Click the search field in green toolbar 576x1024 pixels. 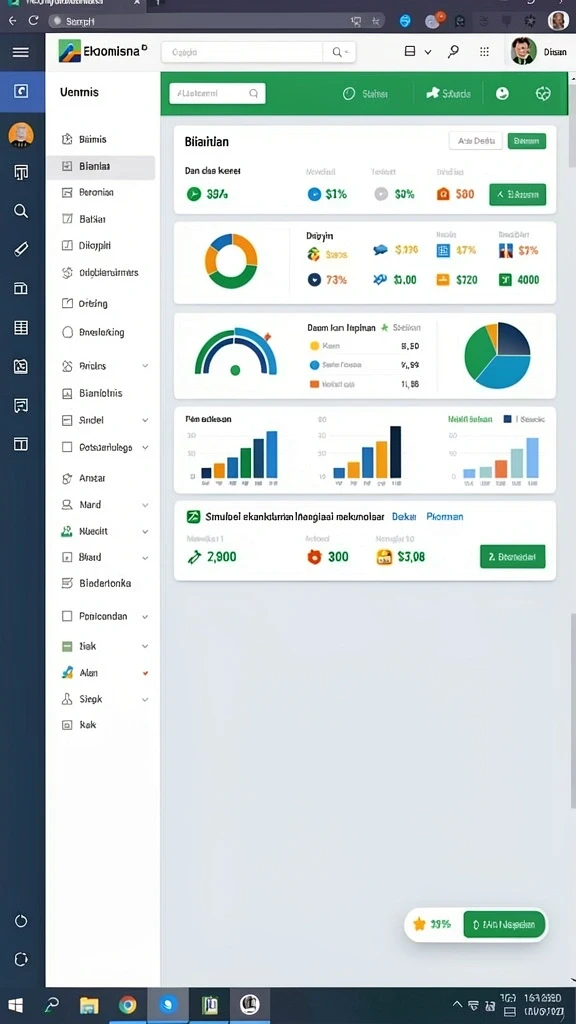point(217,93)
